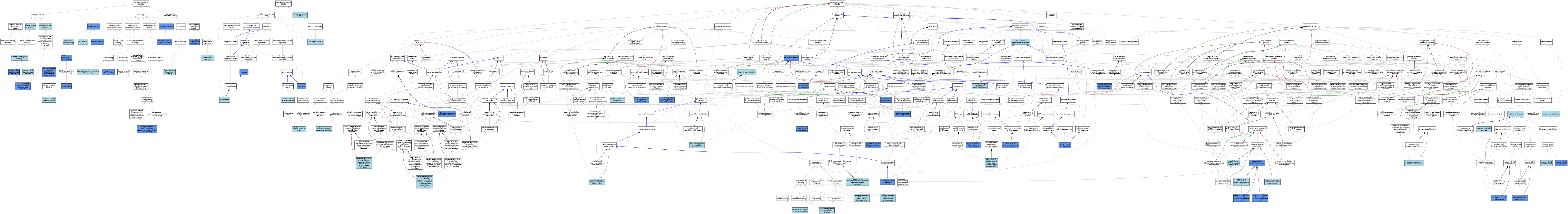
Task: Click 'bHLH transcription factor binding' node
Action: (x=66, y=72)
